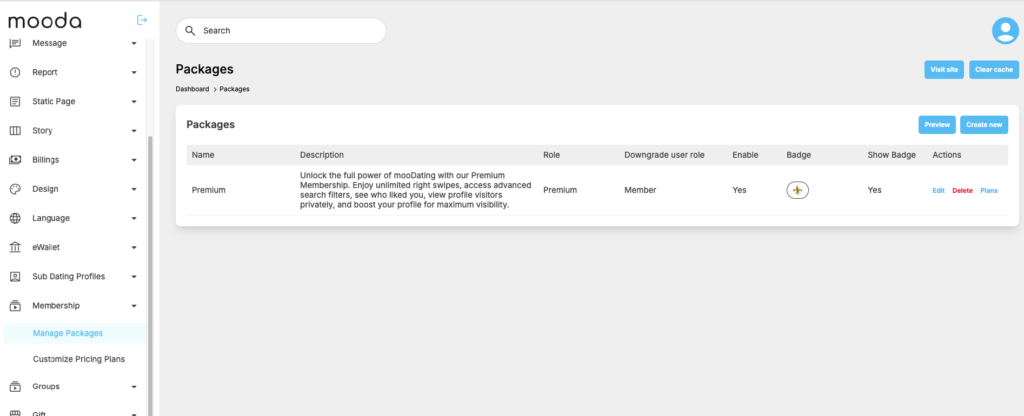
Task: Click the Static Page sidebar icon
Action: pyautogui.click(x=15, y=101)
